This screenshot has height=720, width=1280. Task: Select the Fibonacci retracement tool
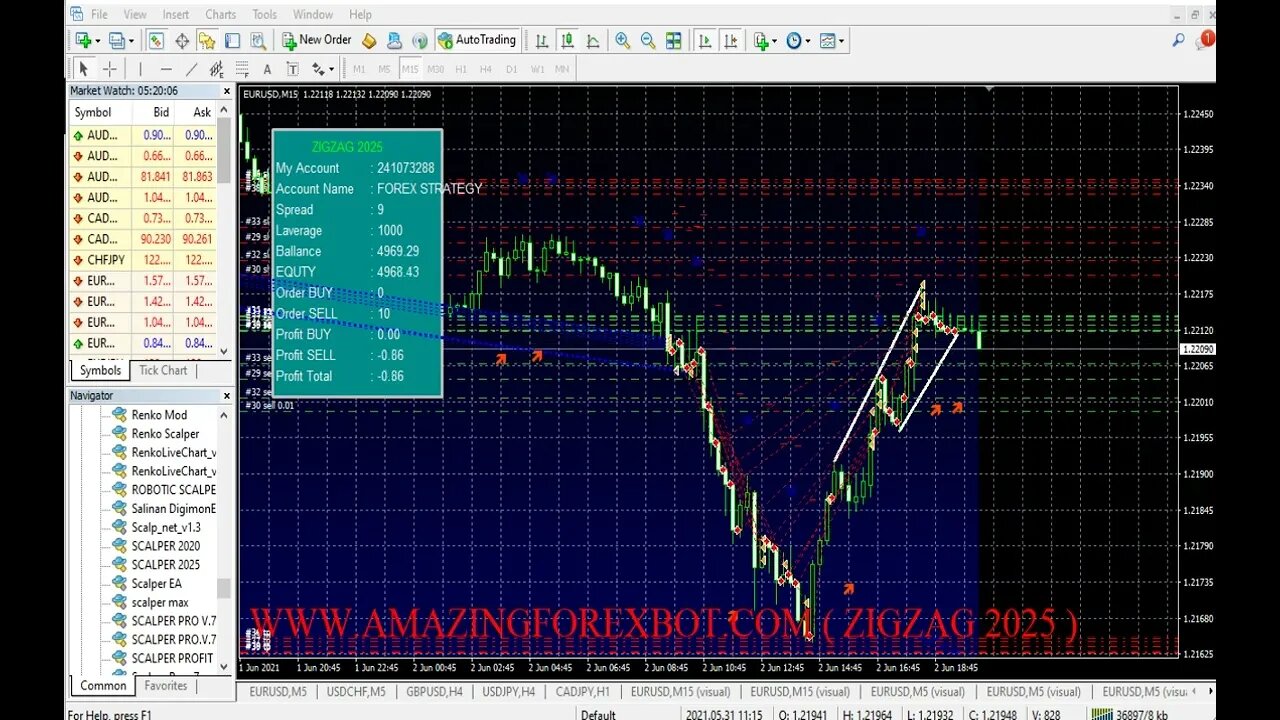click(242, 69)
